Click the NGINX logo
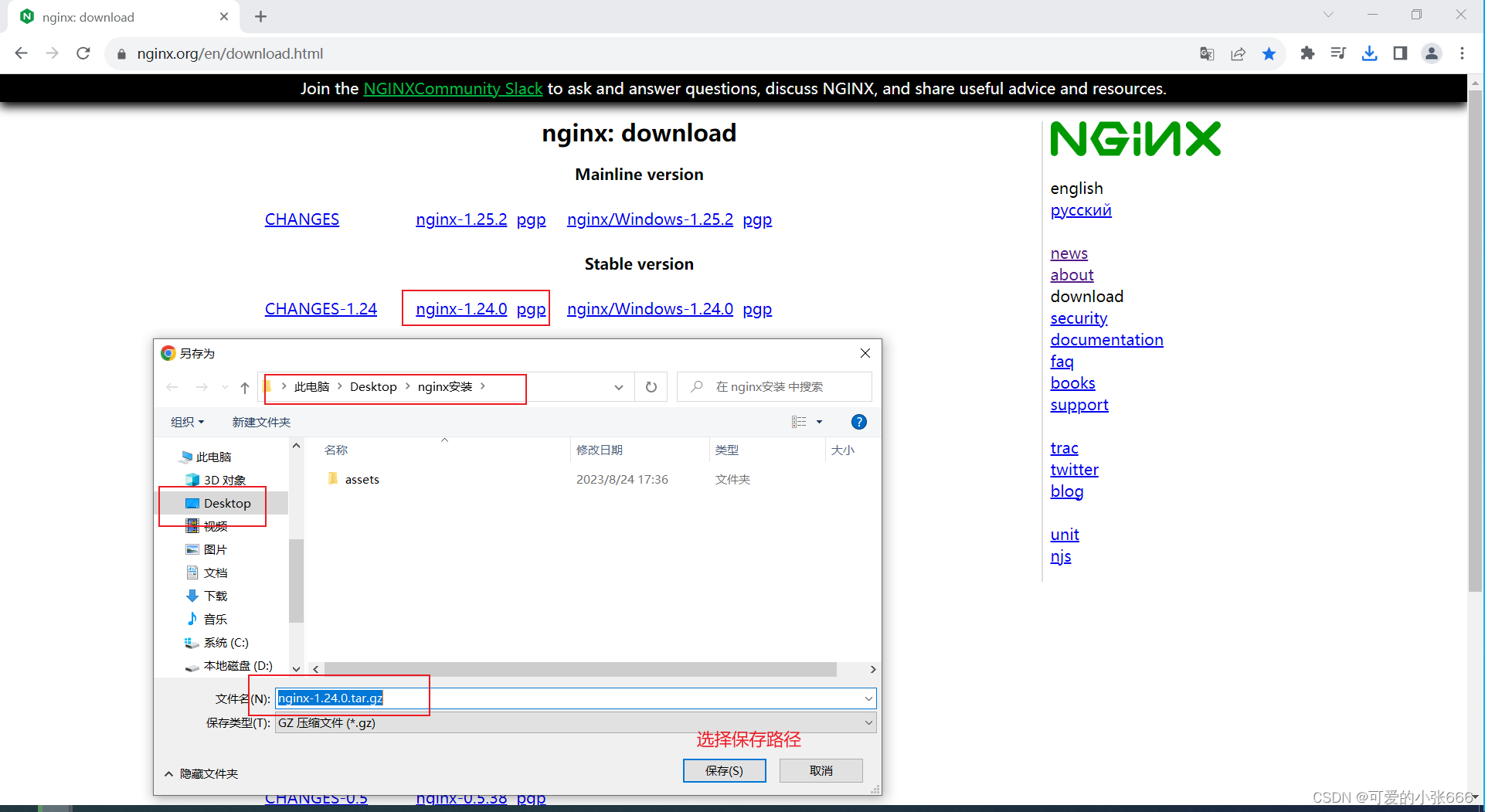Viewport: 1485px width, 812px height. click(x=1135, y=139)
